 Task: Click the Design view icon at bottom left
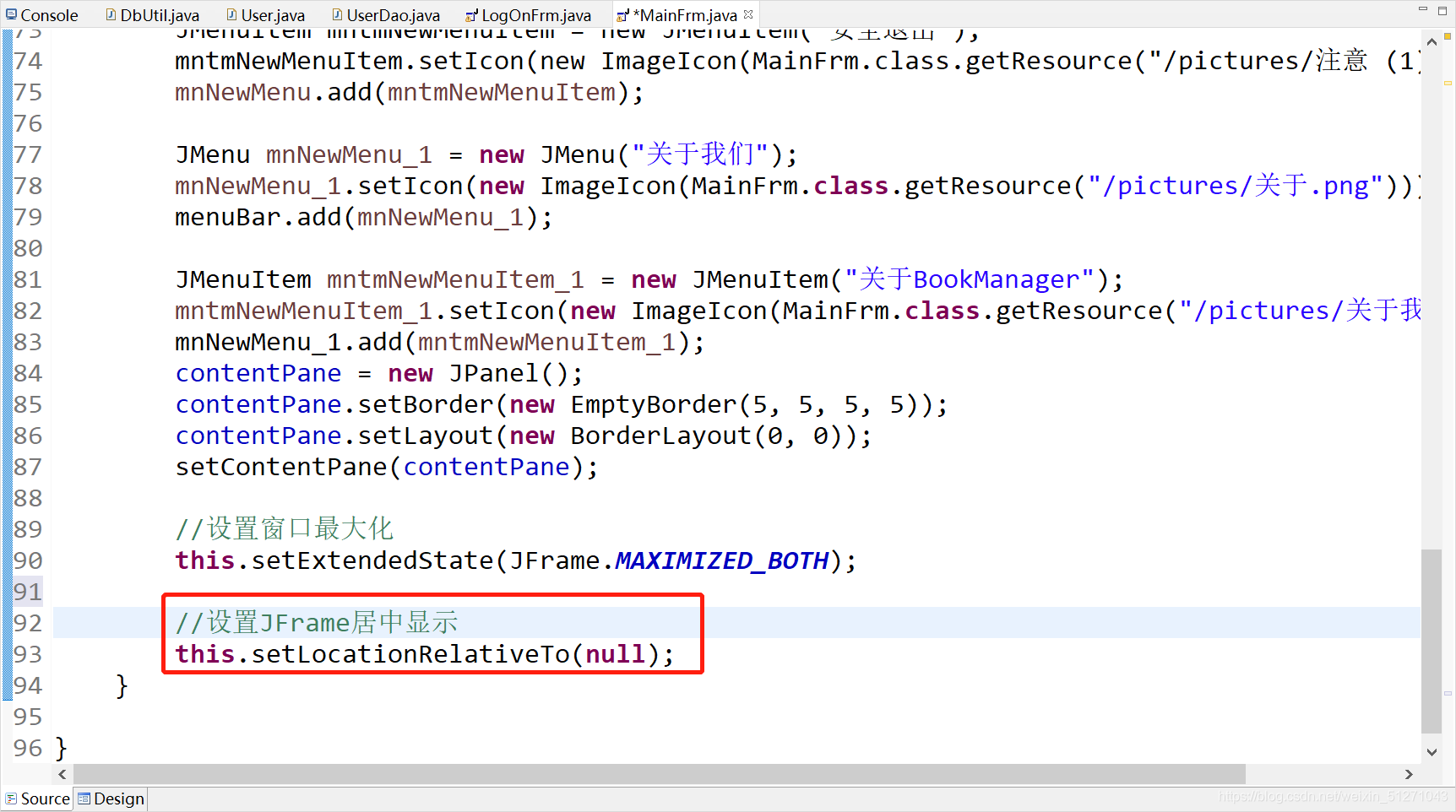click(83, 798)
